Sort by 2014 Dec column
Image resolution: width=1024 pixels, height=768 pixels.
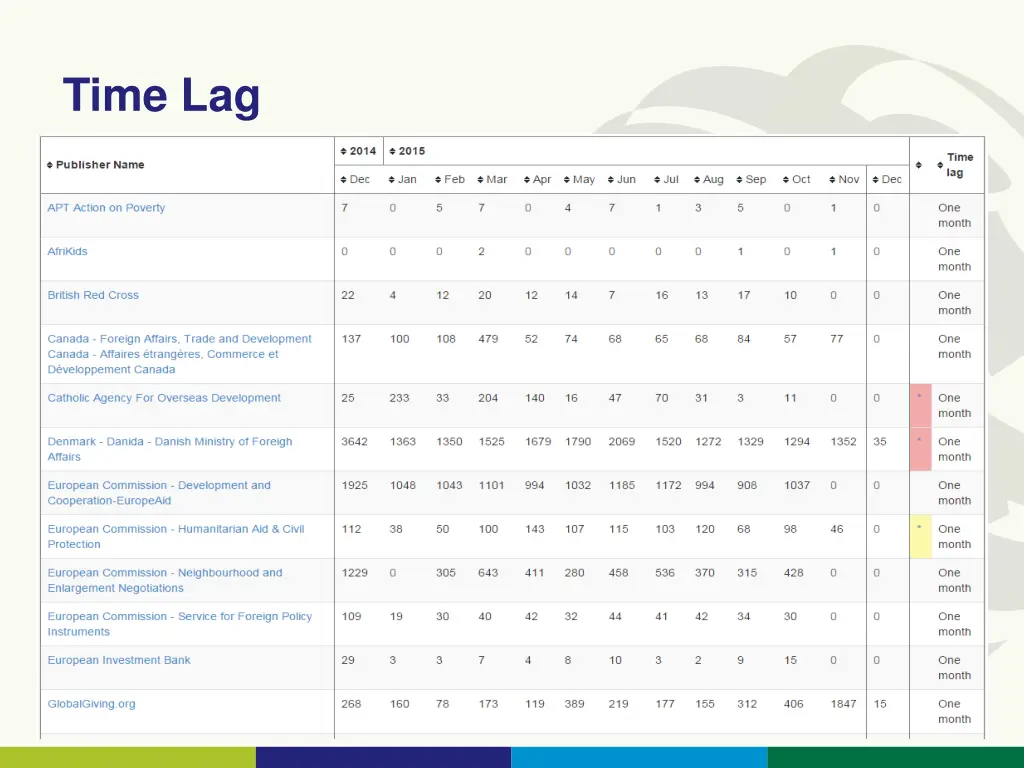pyautogui.click(x=355, y=180)
